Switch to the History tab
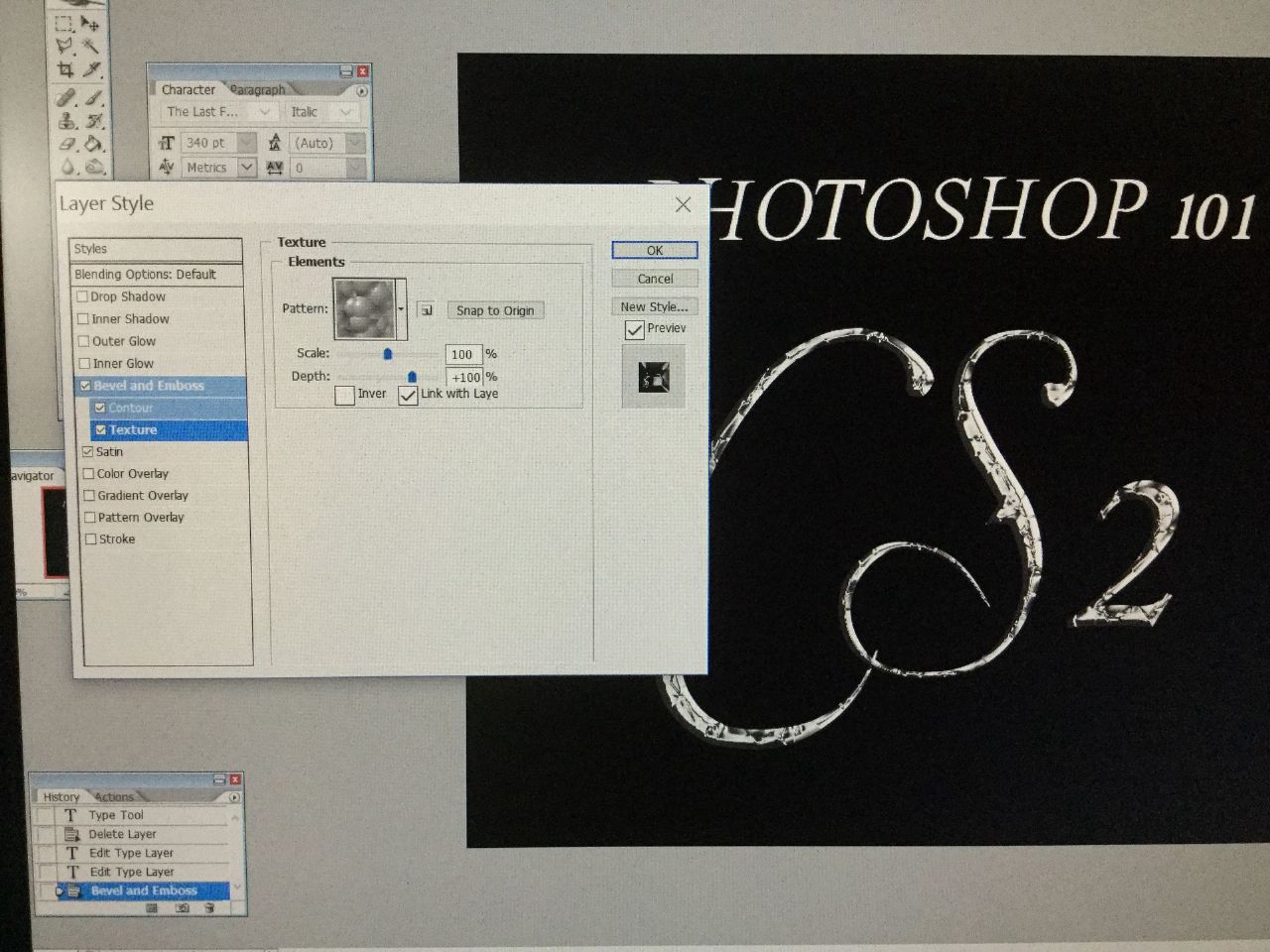 [62, 796]
